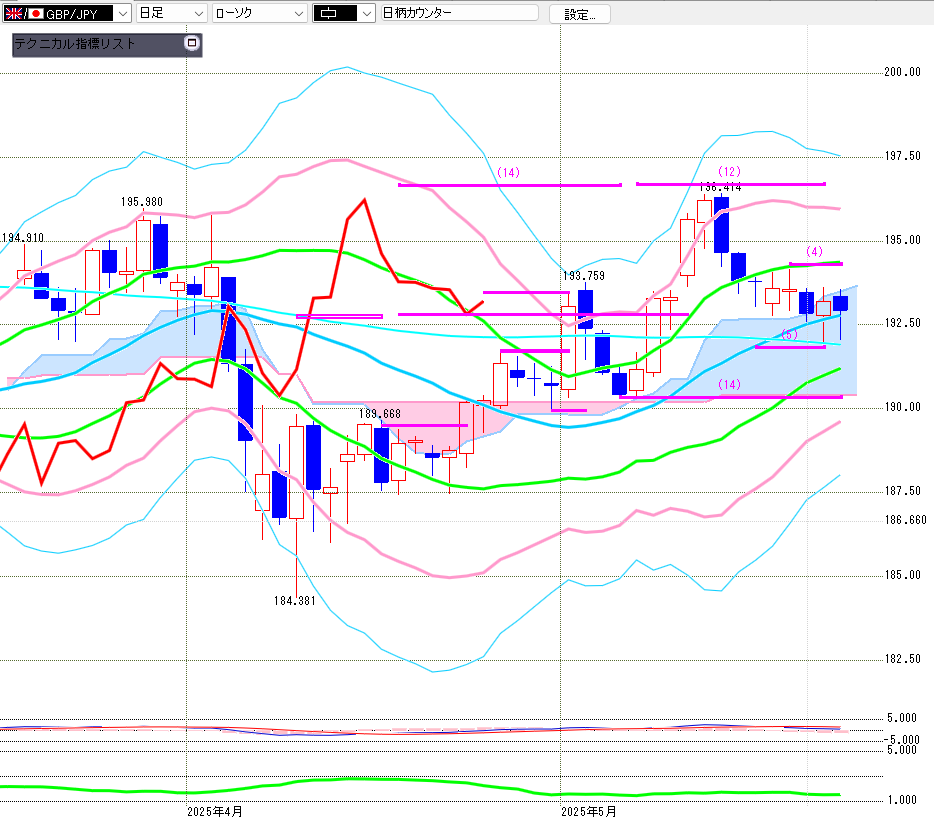Viewport: 934px width, 820px height.
Task: Click the 190.00 price axis label
Action: 902,407
